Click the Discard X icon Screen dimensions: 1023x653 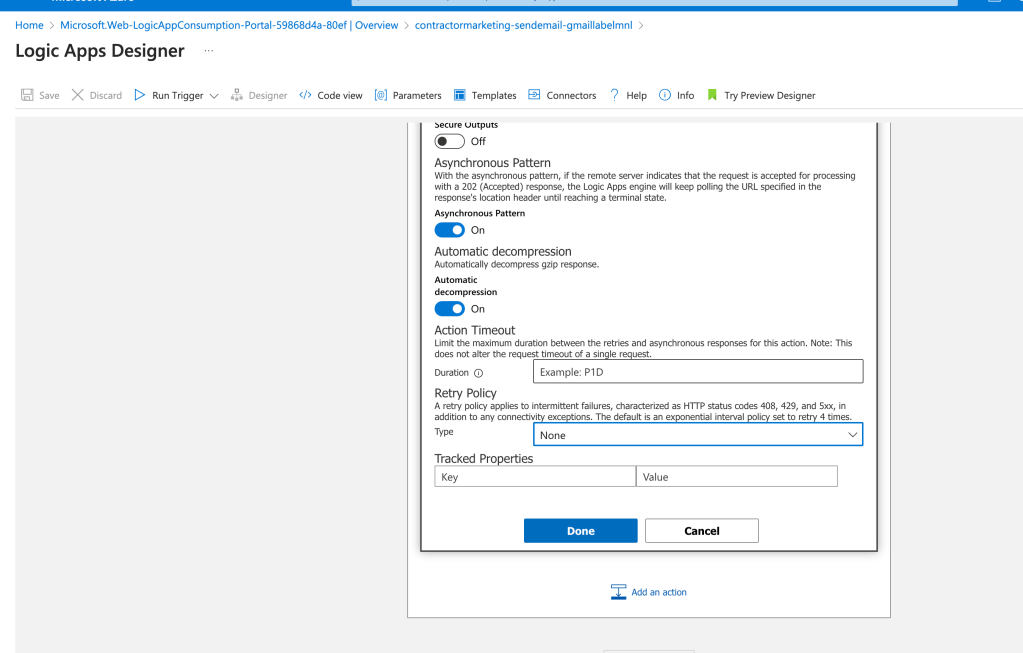click(x=78, y=95)
